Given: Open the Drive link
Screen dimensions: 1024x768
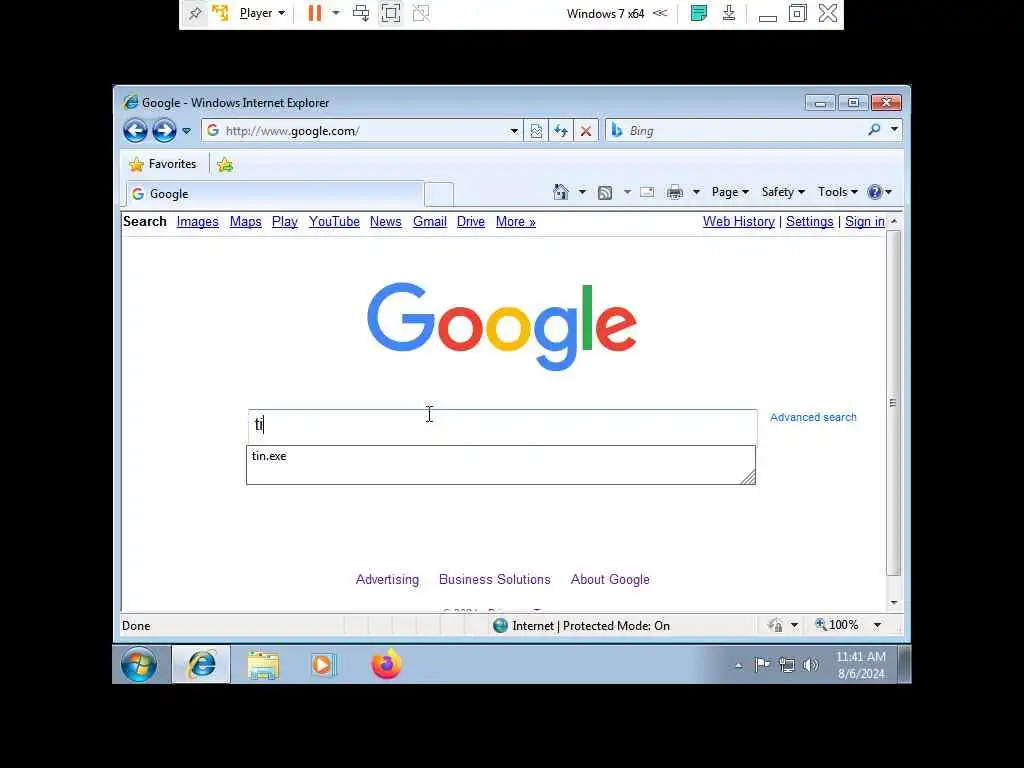Looking at the screenshot, I should click(x=471, y=221).
